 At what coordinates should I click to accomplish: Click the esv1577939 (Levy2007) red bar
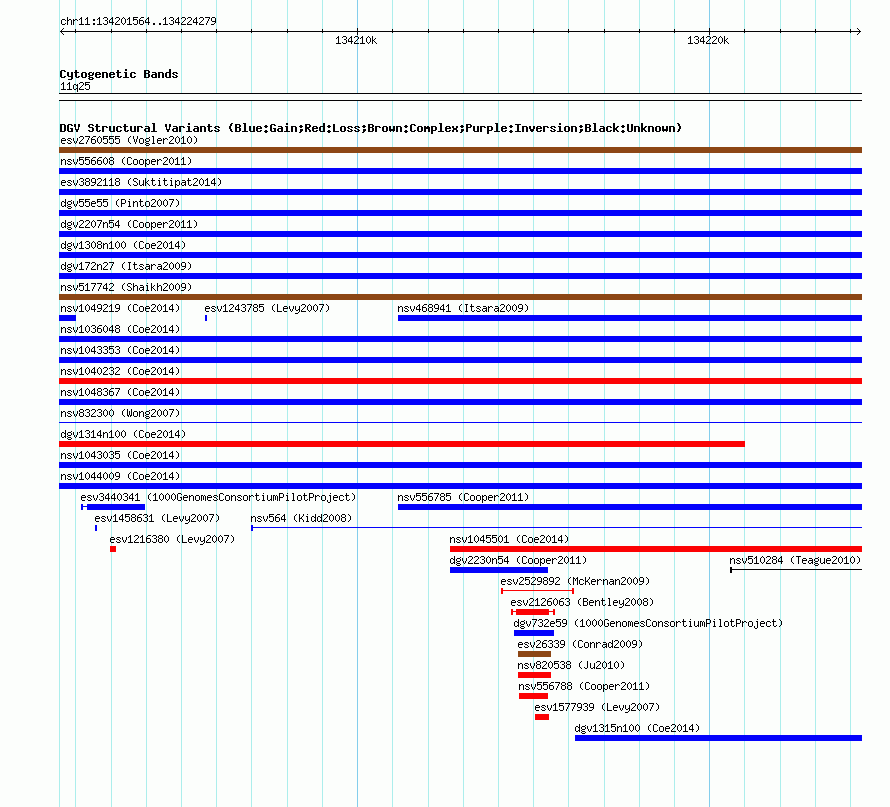[x=541, y=717]
